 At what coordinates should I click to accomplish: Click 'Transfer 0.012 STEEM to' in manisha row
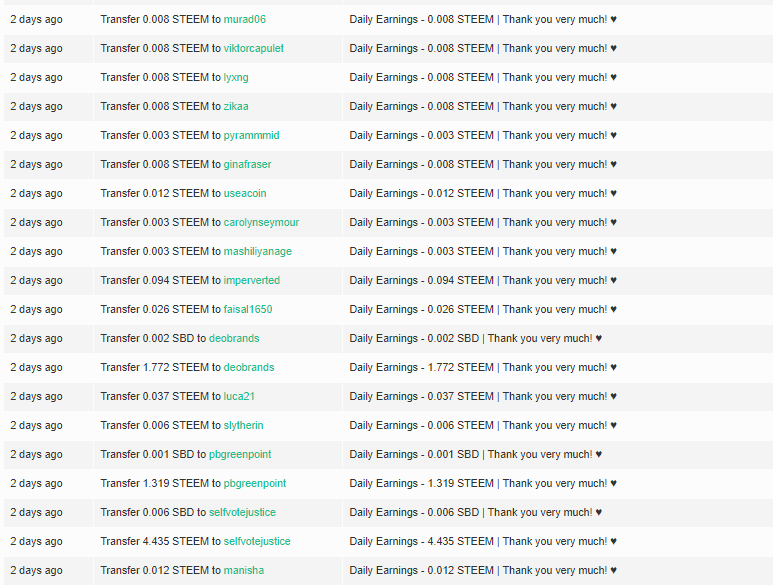(161, 571)
